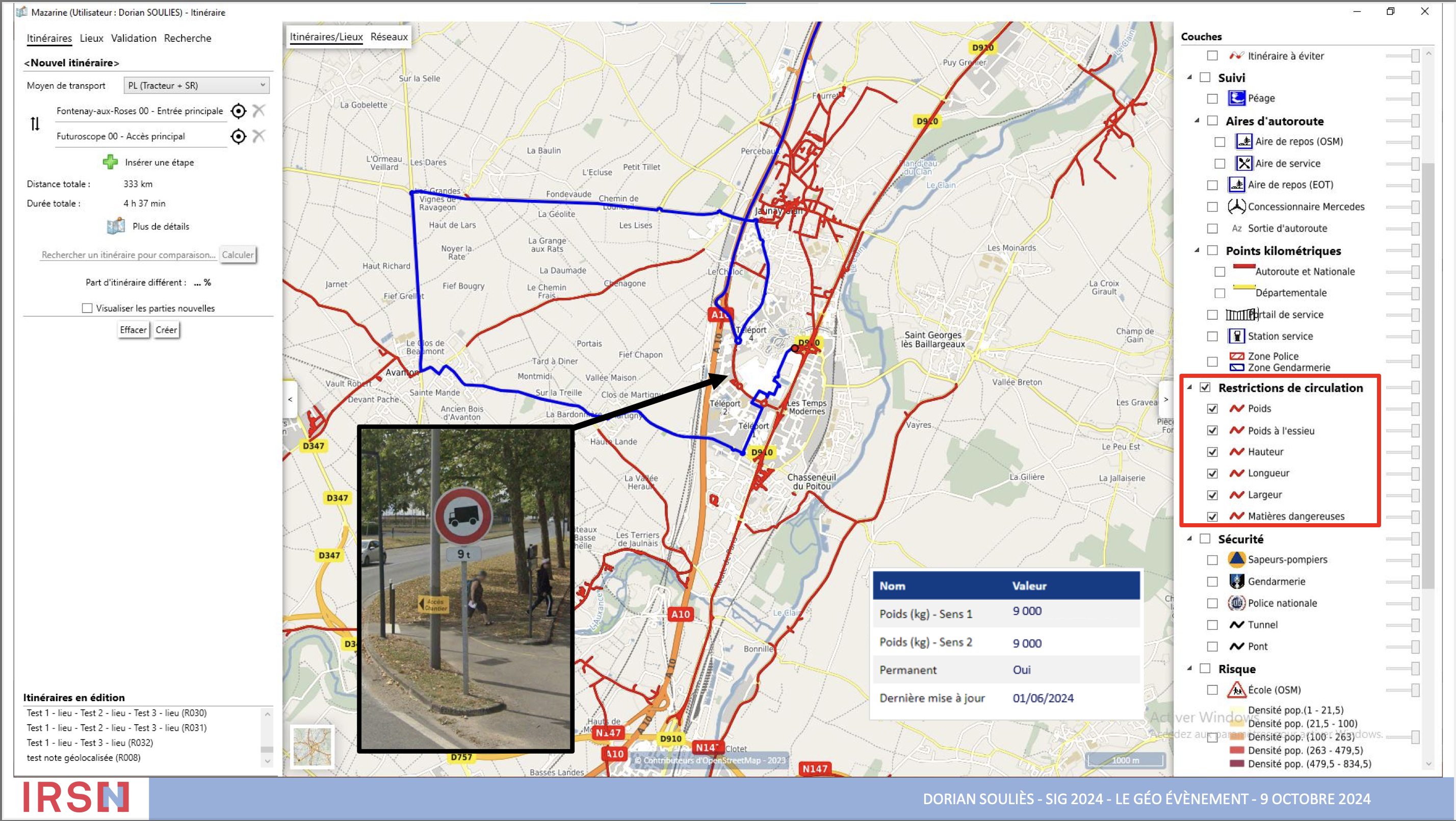Remove the Futuroscope stop with the X icon

click(x=259, y=136)
